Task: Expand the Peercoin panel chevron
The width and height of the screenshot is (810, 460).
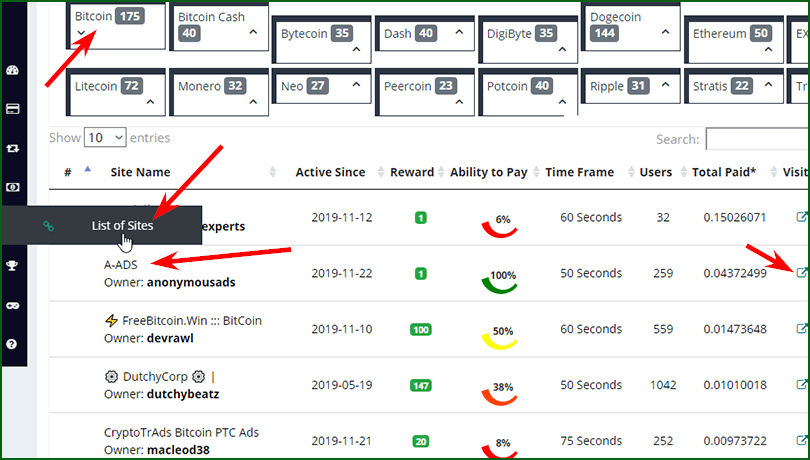Action: click(x=459, y=102)
